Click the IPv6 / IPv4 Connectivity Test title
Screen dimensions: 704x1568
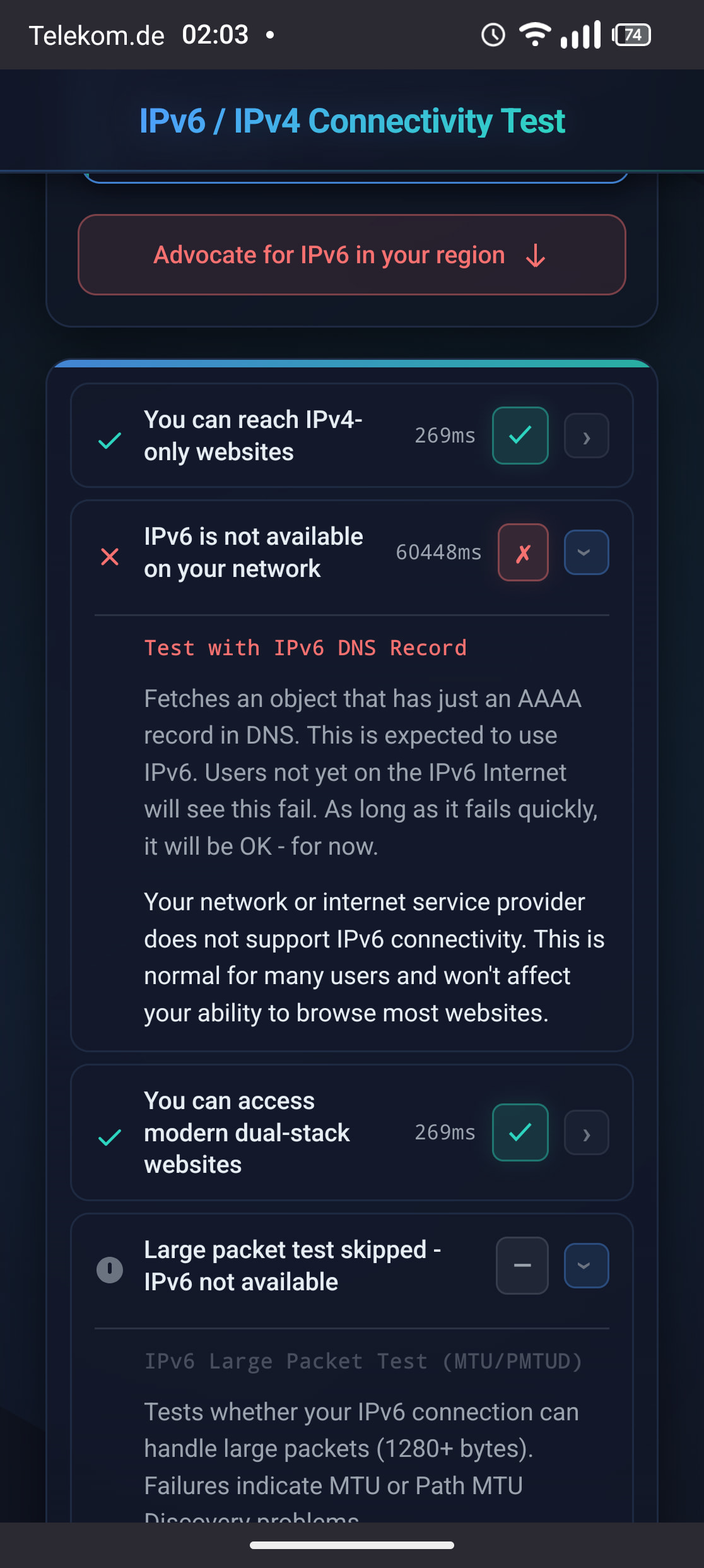tap(352, 121)
